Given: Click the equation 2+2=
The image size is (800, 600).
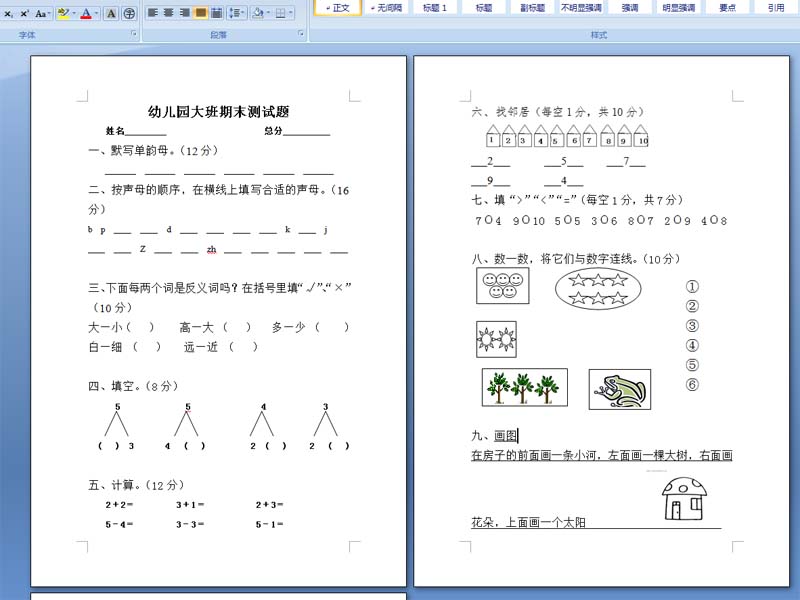Looking at the screenshot, I should [119, 505].
